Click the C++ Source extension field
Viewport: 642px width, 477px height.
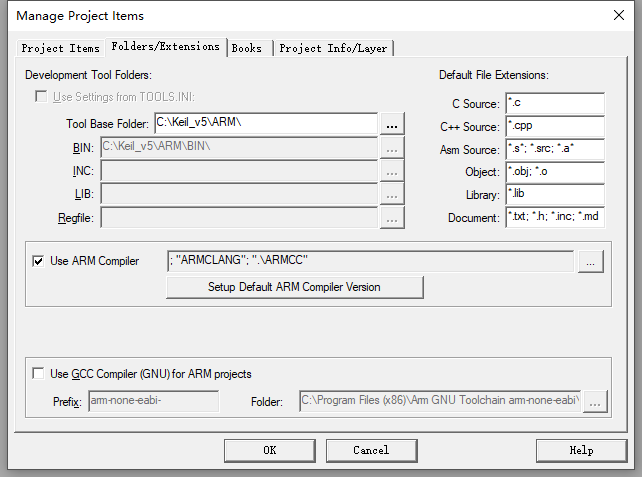pyautogui.click(x=554, y=126)
